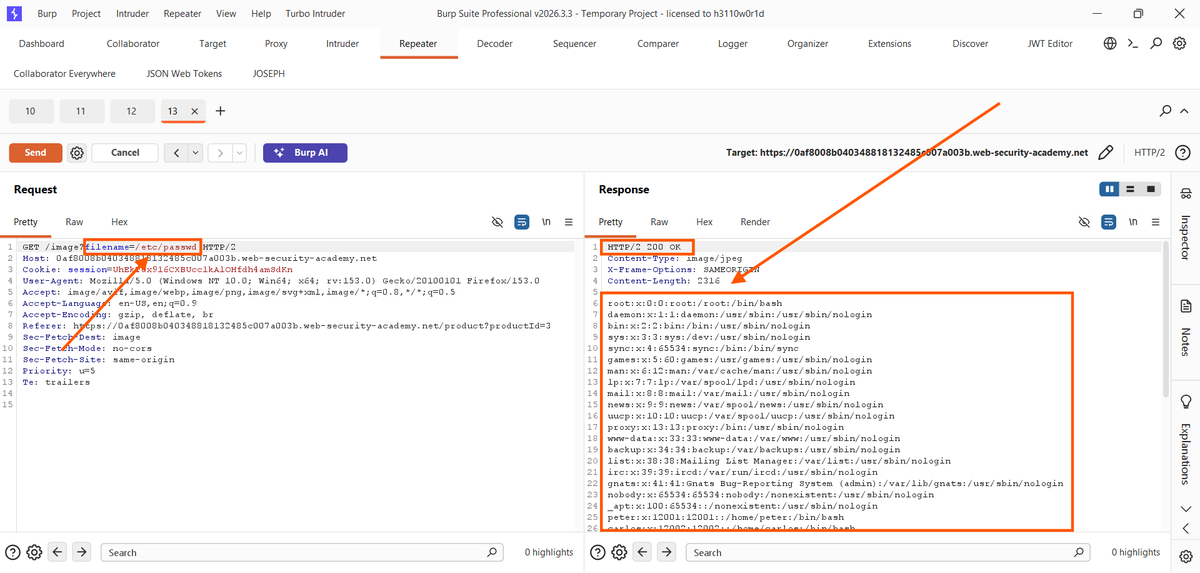
Task: Change the HTTP/2 protocol selector
Action: point(1149,153)
